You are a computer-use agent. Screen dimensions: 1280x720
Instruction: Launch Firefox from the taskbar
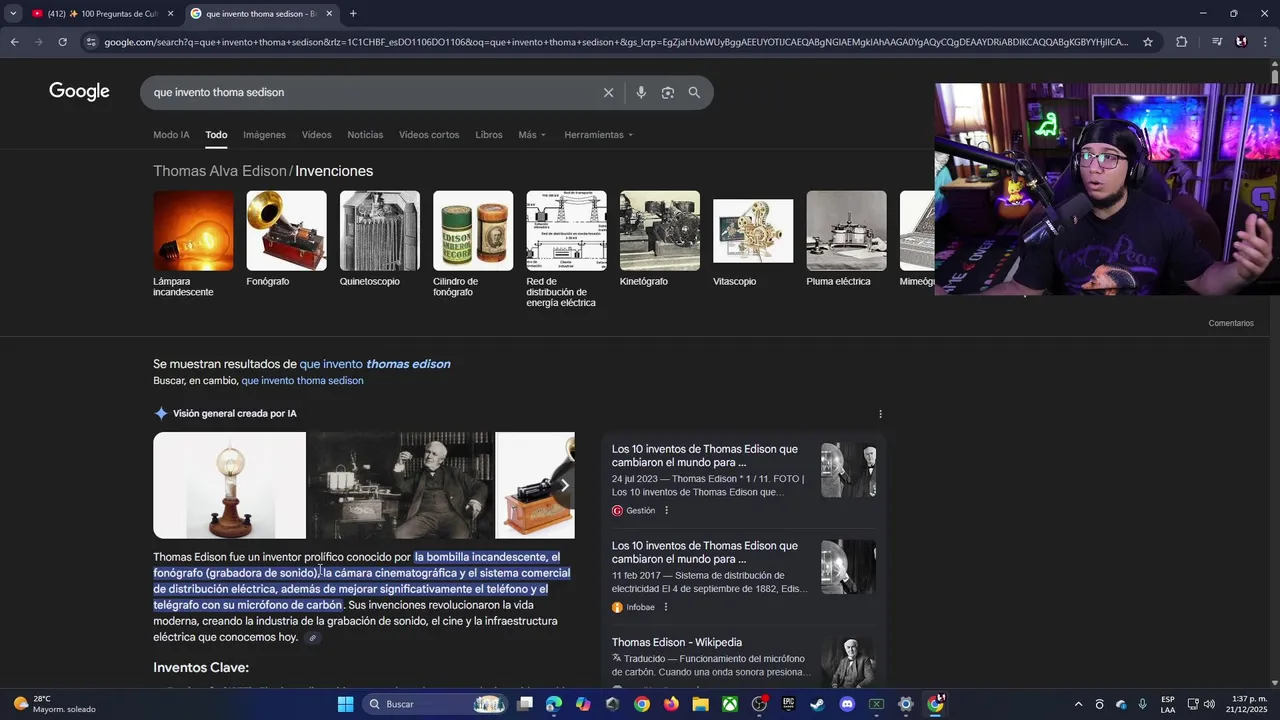(x=671, y=704)
